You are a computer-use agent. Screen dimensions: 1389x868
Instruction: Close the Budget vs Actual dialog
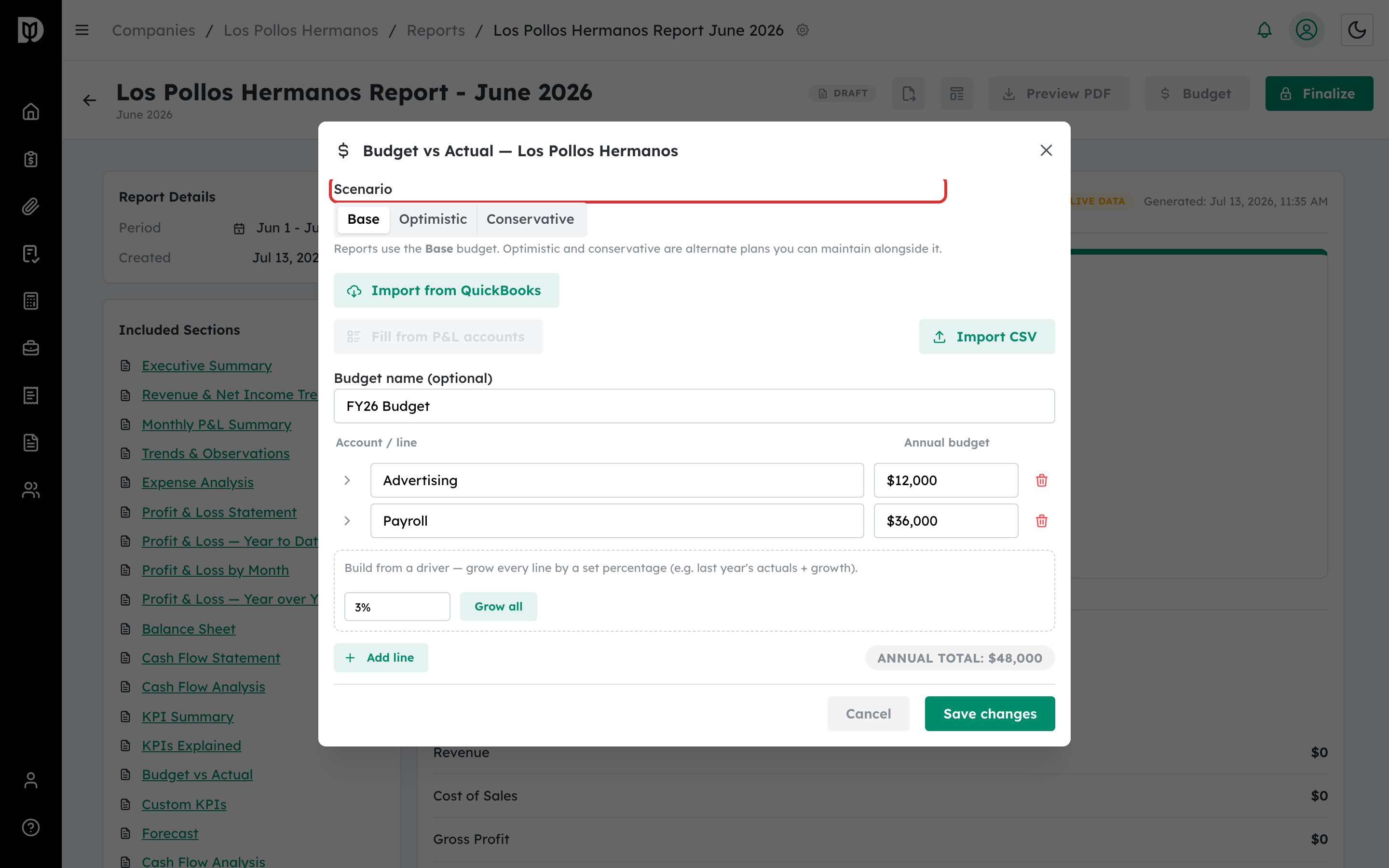point(1046,150)
